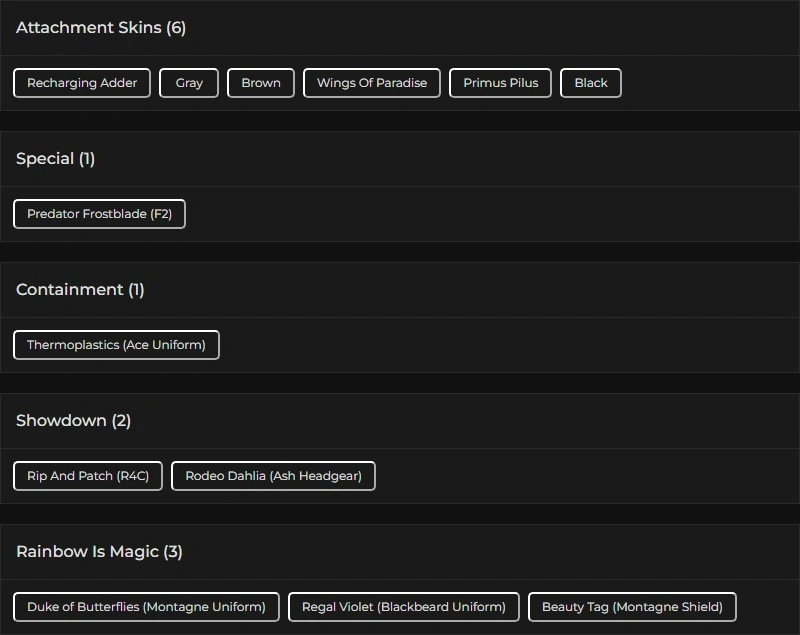Click Regal Violet (Blackbeard Uniform) tag

point(404,607)
